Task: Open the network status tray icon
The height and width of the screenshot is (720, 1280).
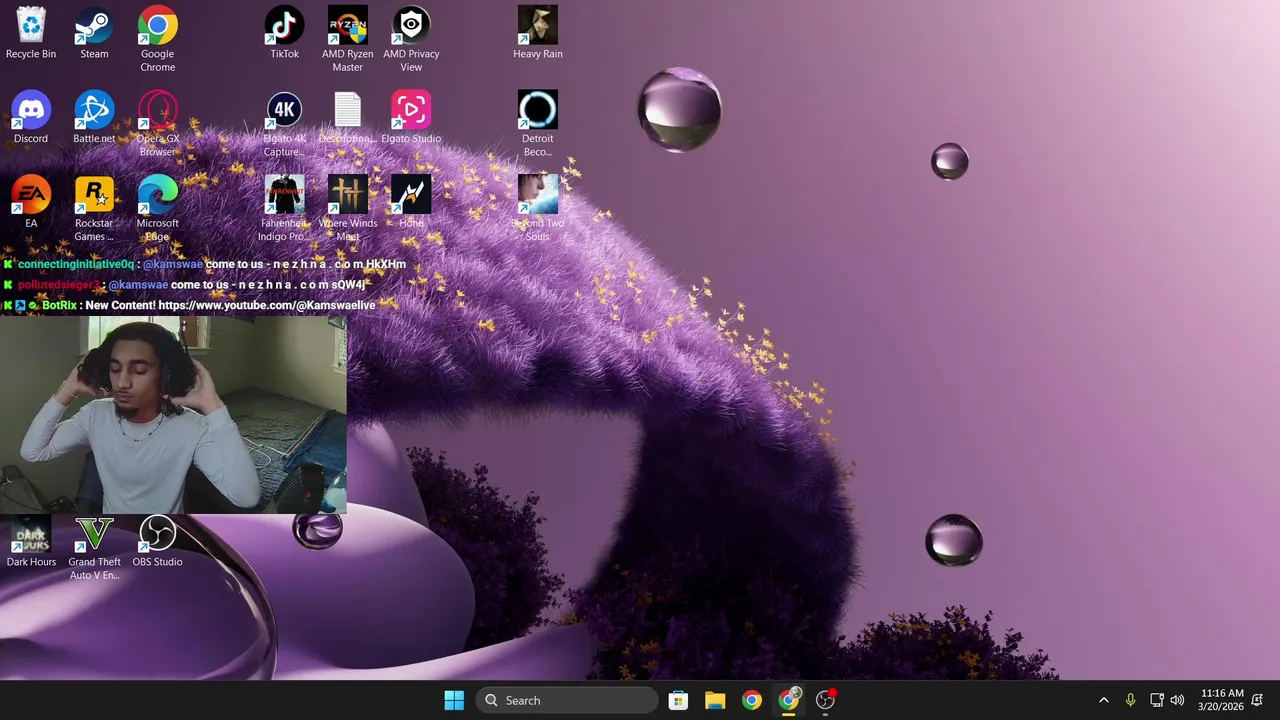Action: click(x=1156, y=700)
